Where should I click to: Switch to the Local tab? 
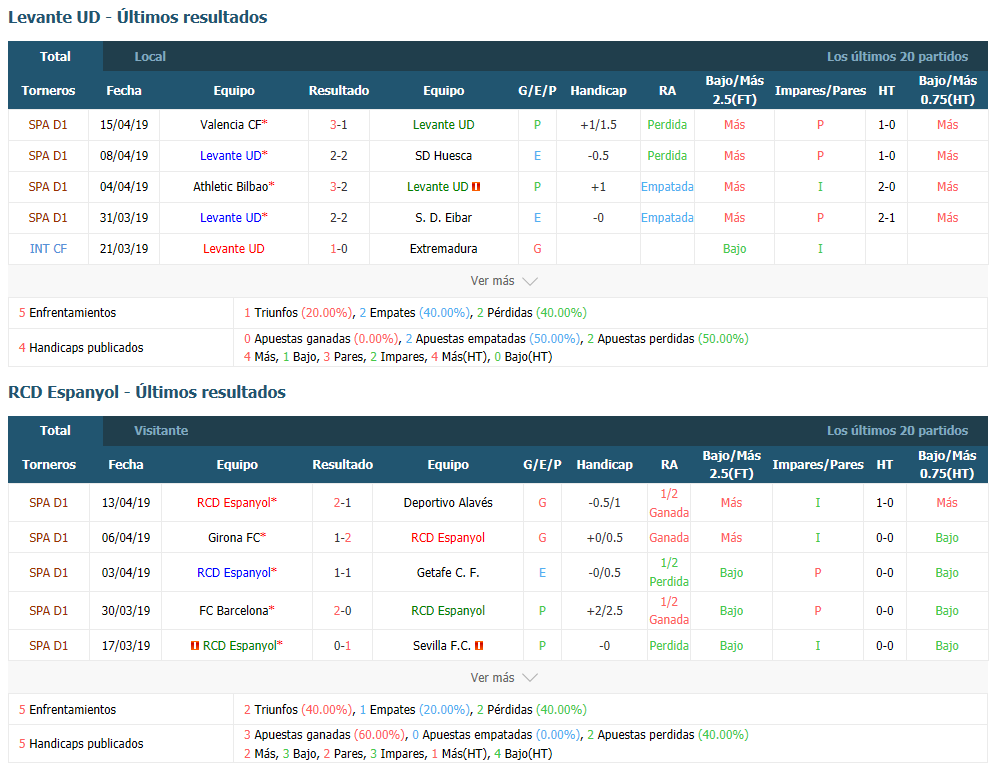[x=150, y=56]
